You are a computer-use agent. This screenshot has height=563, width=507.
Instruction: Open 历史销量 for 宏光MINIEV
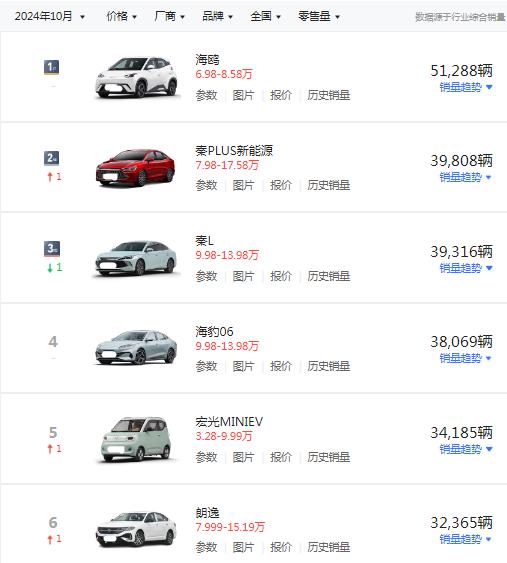coord(329,457)
